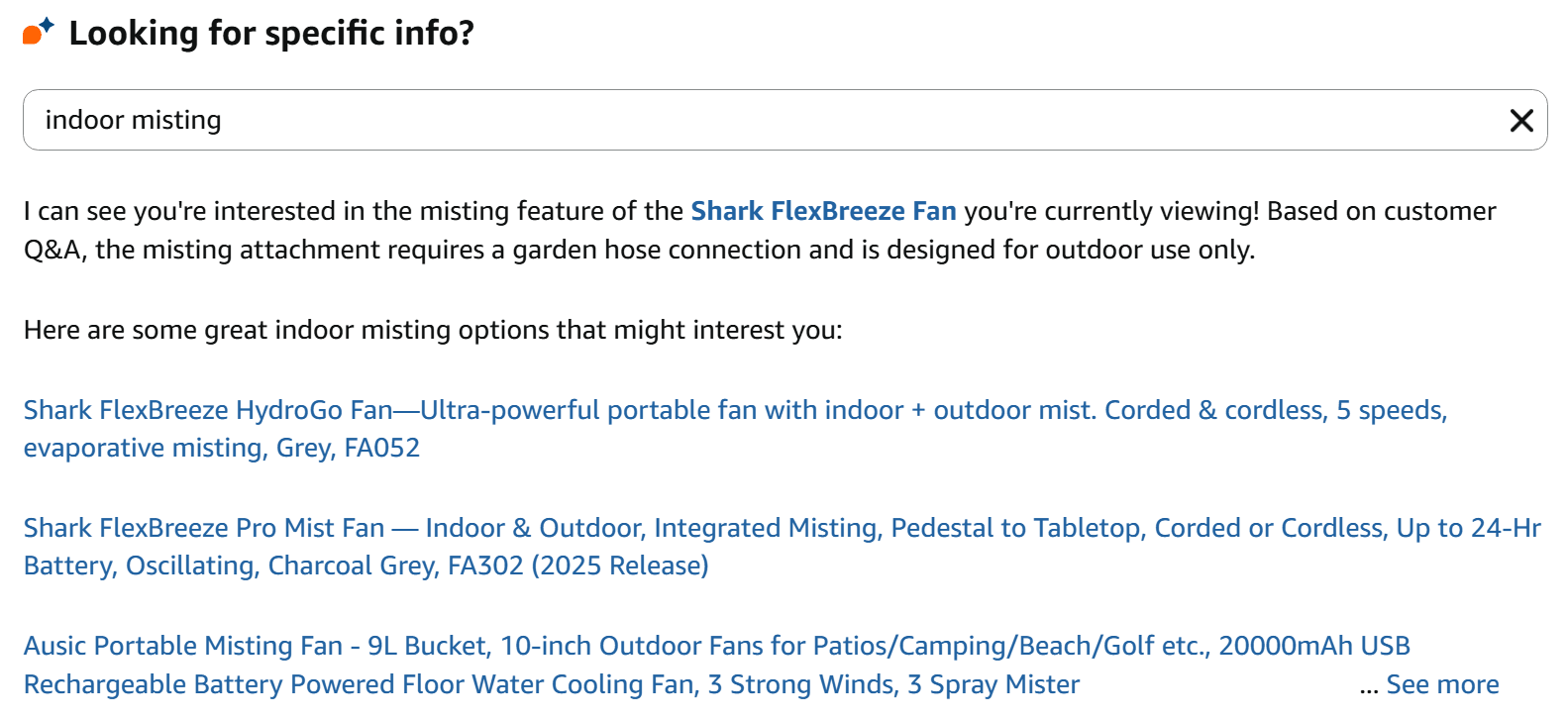Click the 'indoor misting' search field
Image resolution: width=1568 pixels, height=720 pixels.
tap(693, 121)
